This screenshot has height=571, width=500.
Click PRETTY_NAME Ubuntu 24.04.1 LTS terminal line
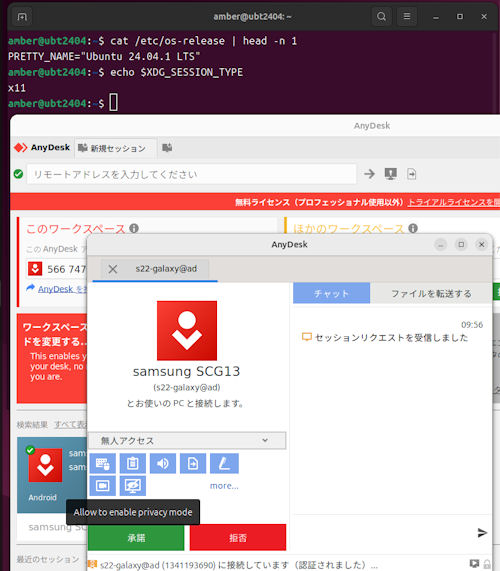tap(104, 56)
